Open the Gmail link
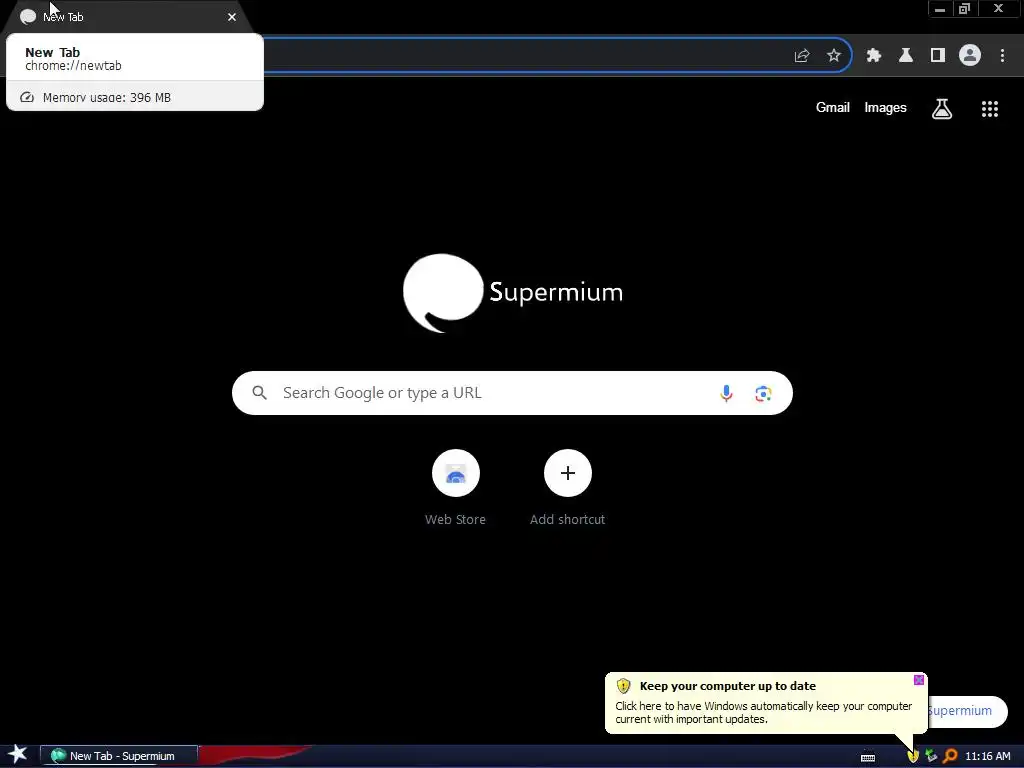This screenshot has width=1024, height=768. pos(833,108)
